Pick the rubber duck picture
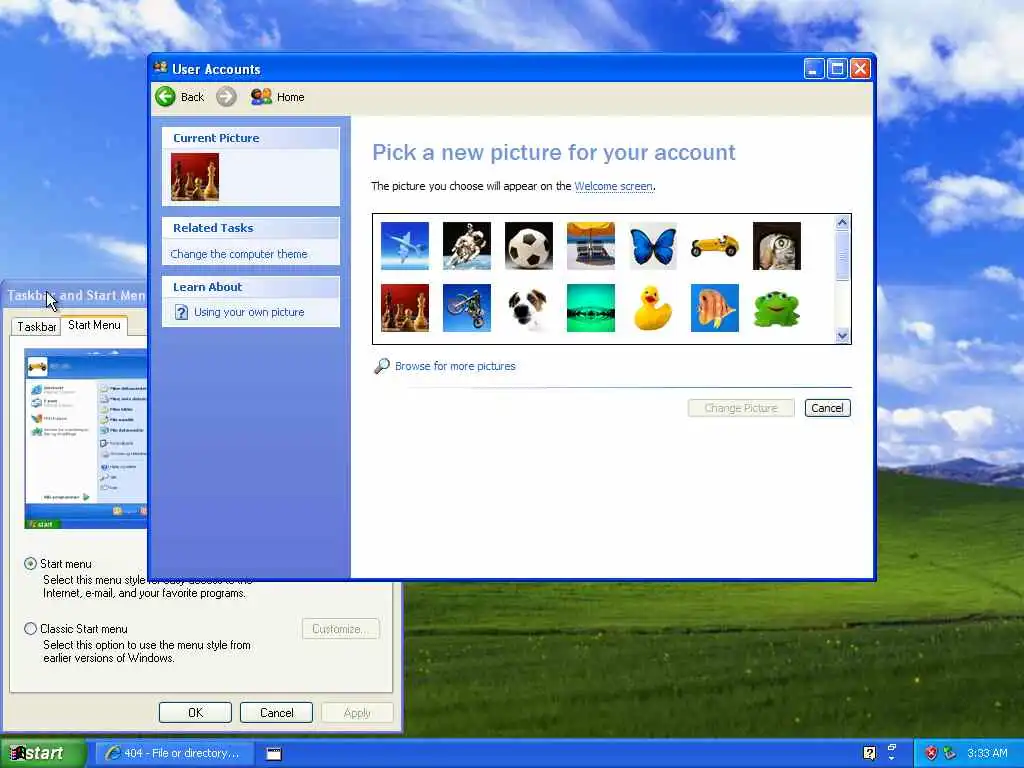The height and width of the screenshot is (768, 1024). pos(653,308)
